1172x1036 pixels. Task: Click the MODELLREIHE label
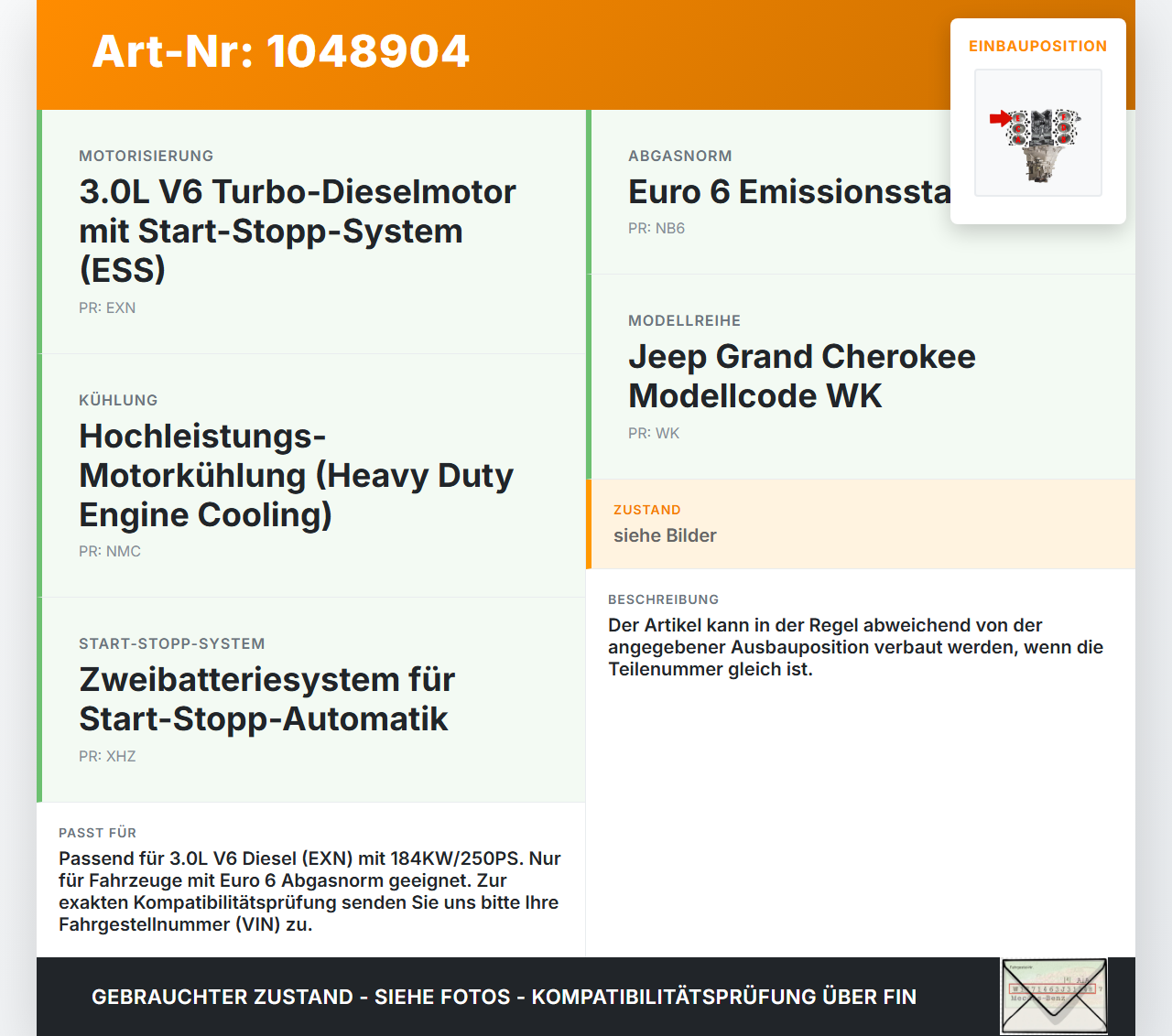pyautogui.click(x=685, y=320)
